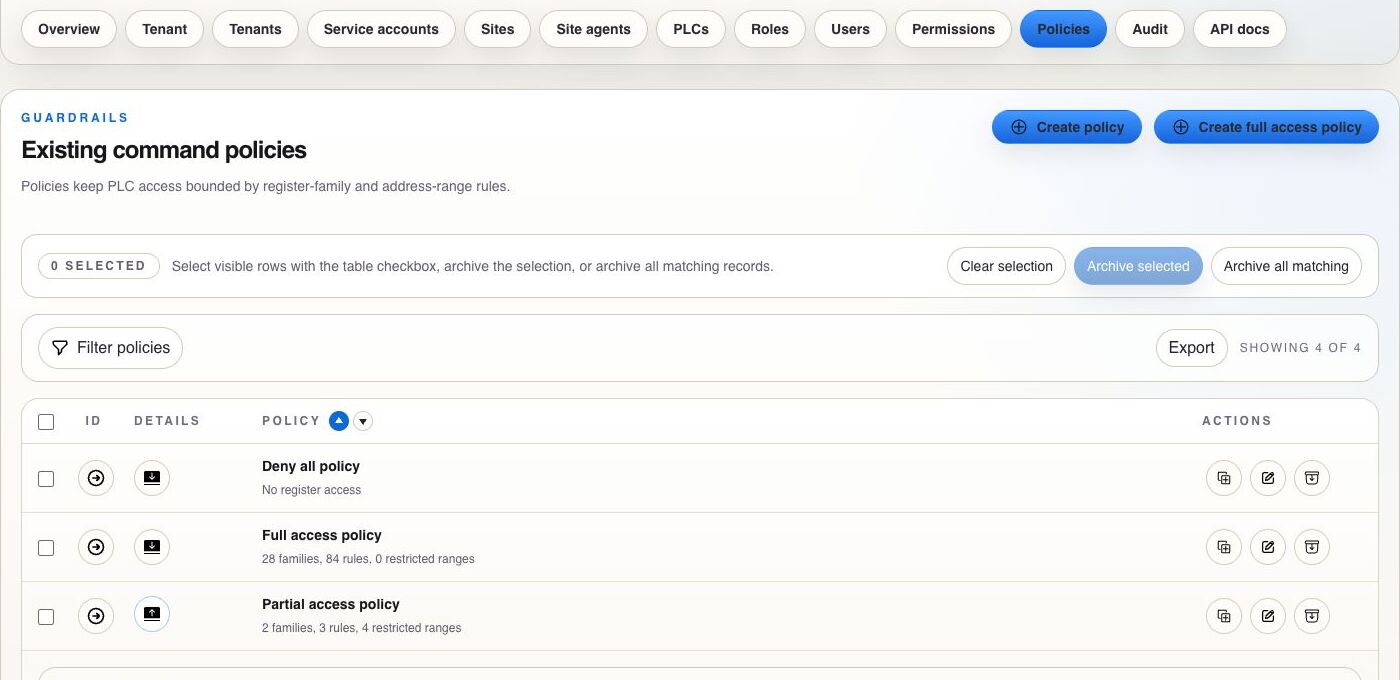The height and width of the screenshot is (680, 1400).
Task: Click '28 families, 84 rules, 0 restricted ranges' text
Action: tap(368, 559)
